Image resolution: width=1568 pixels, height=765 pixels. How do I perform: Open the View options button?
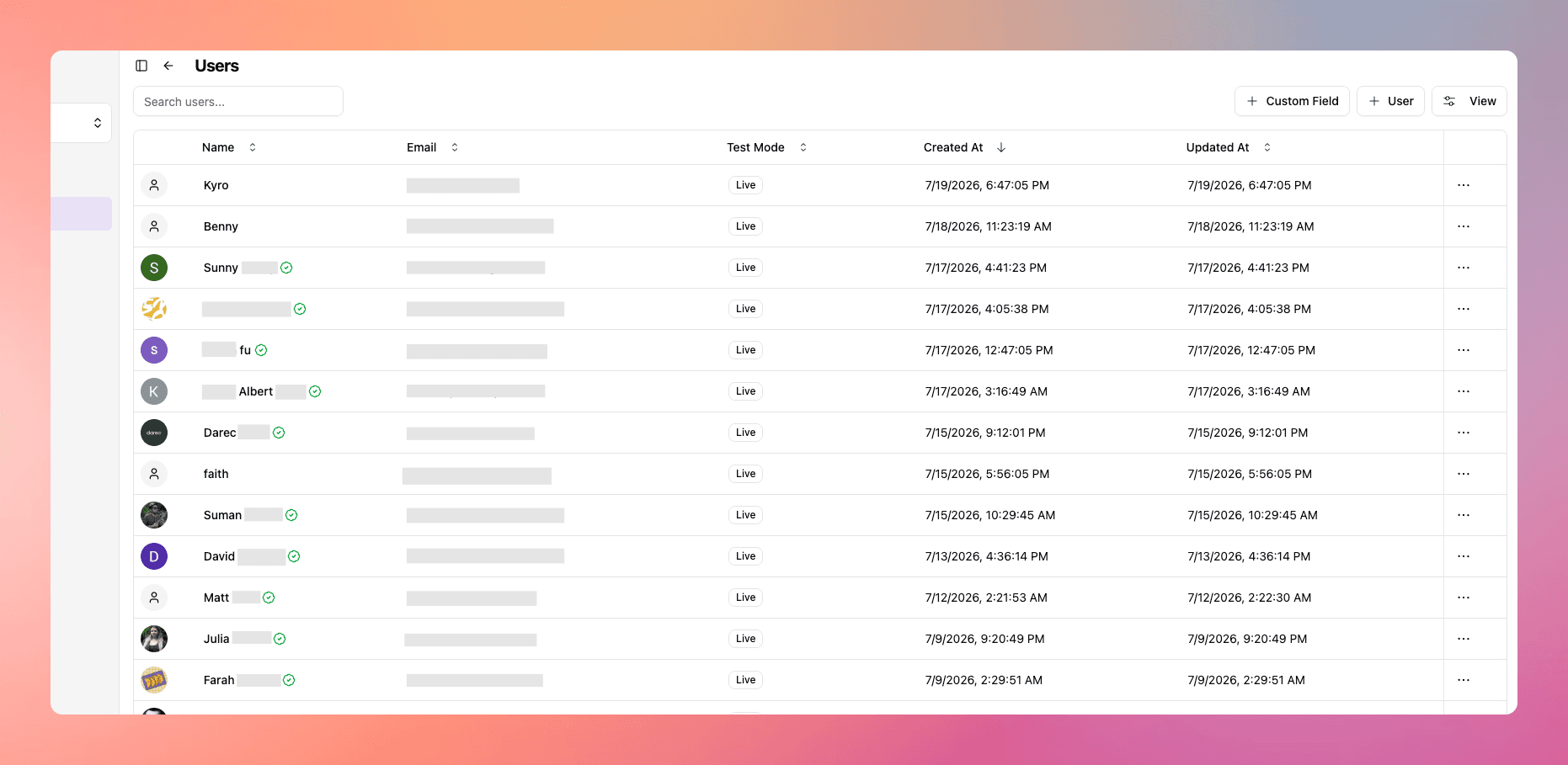[1469, 101]
